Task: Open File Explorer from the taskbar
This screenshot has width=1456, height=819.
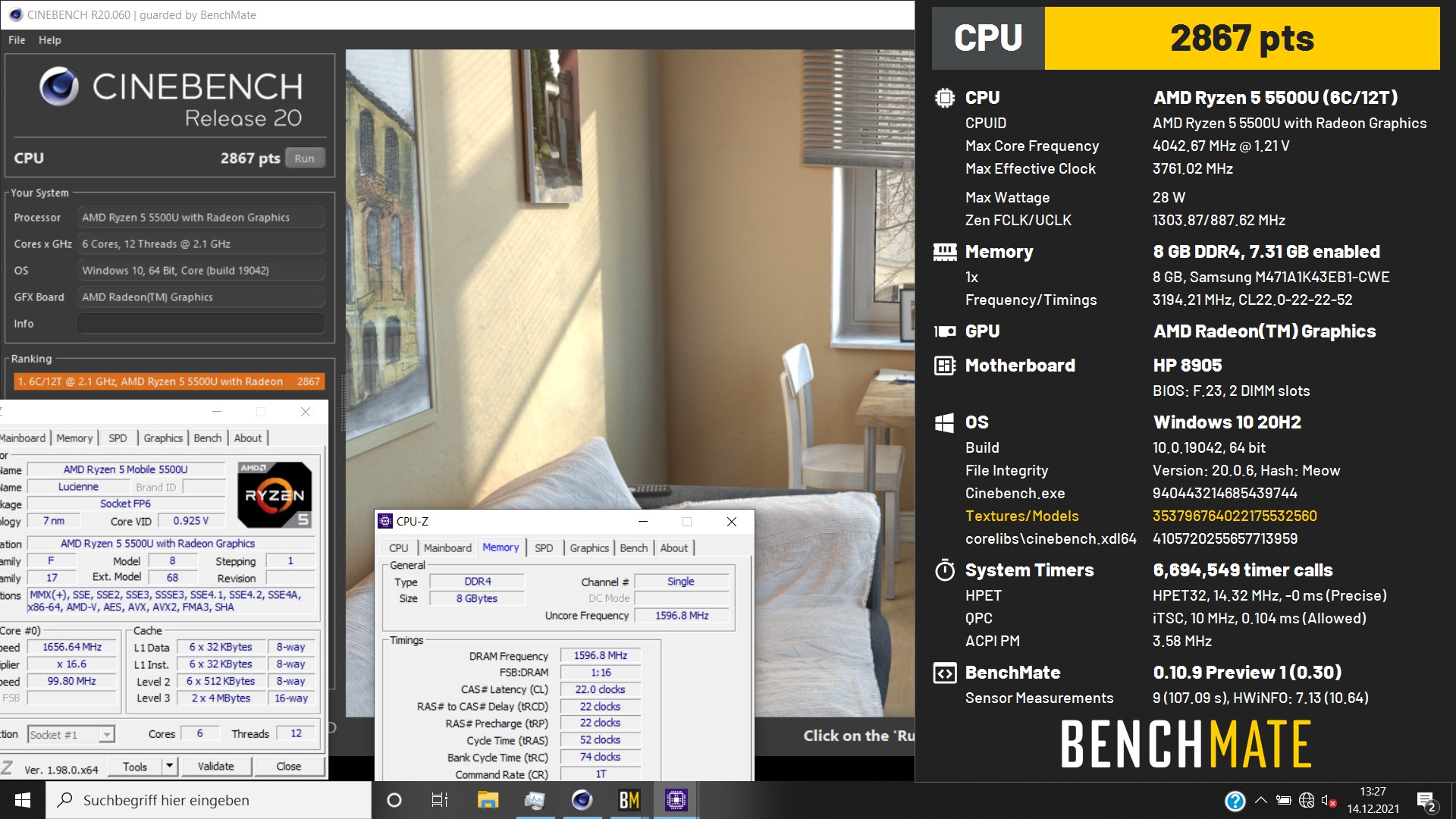Action: 488,800
